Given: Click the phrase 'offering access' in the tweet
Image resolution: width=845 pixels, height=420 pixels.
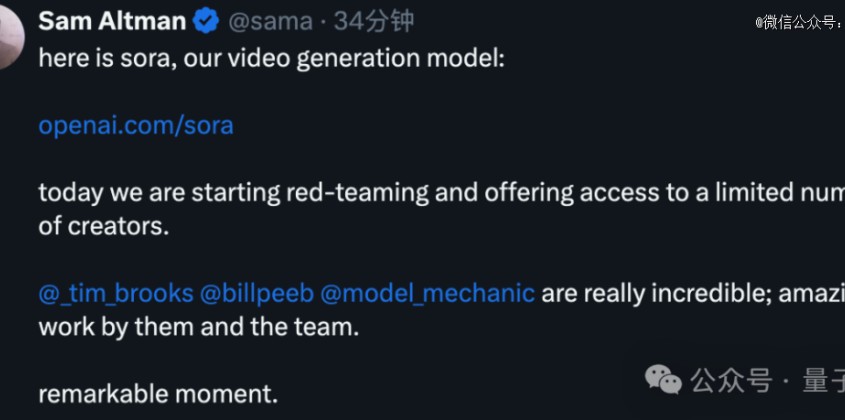Looking at the screenshot, I should point(558,194).
